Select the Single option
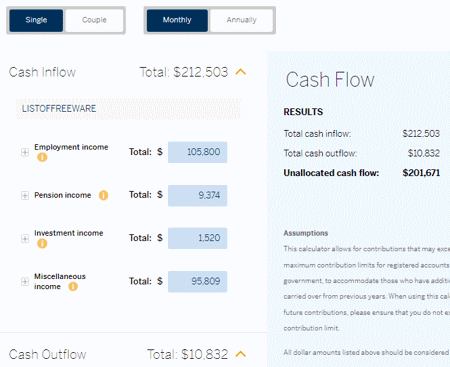The image size is (450, 367). click(x=36, y=20)
